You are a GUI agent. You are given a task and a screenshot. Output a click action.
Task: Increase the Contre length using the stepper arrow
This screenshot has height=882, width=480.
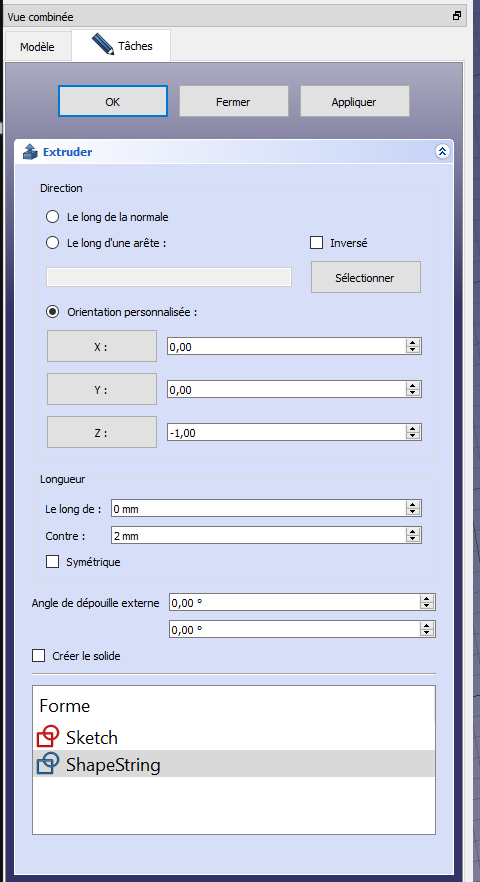(413, 532)
